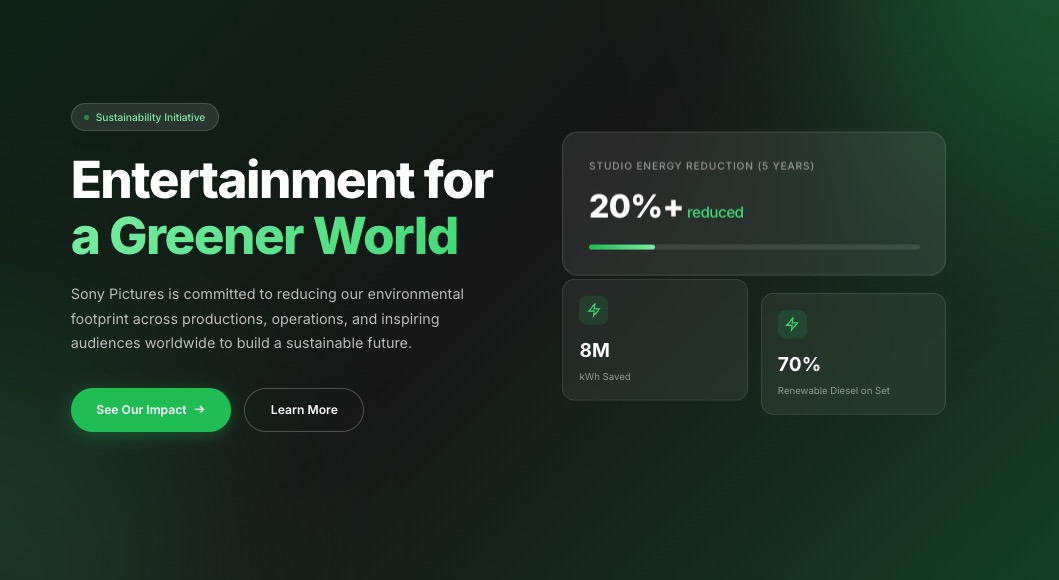The height and width of the screenshot is (580, 1059).
Task: Click the 8M figure
Action: (x=594, y=350)
